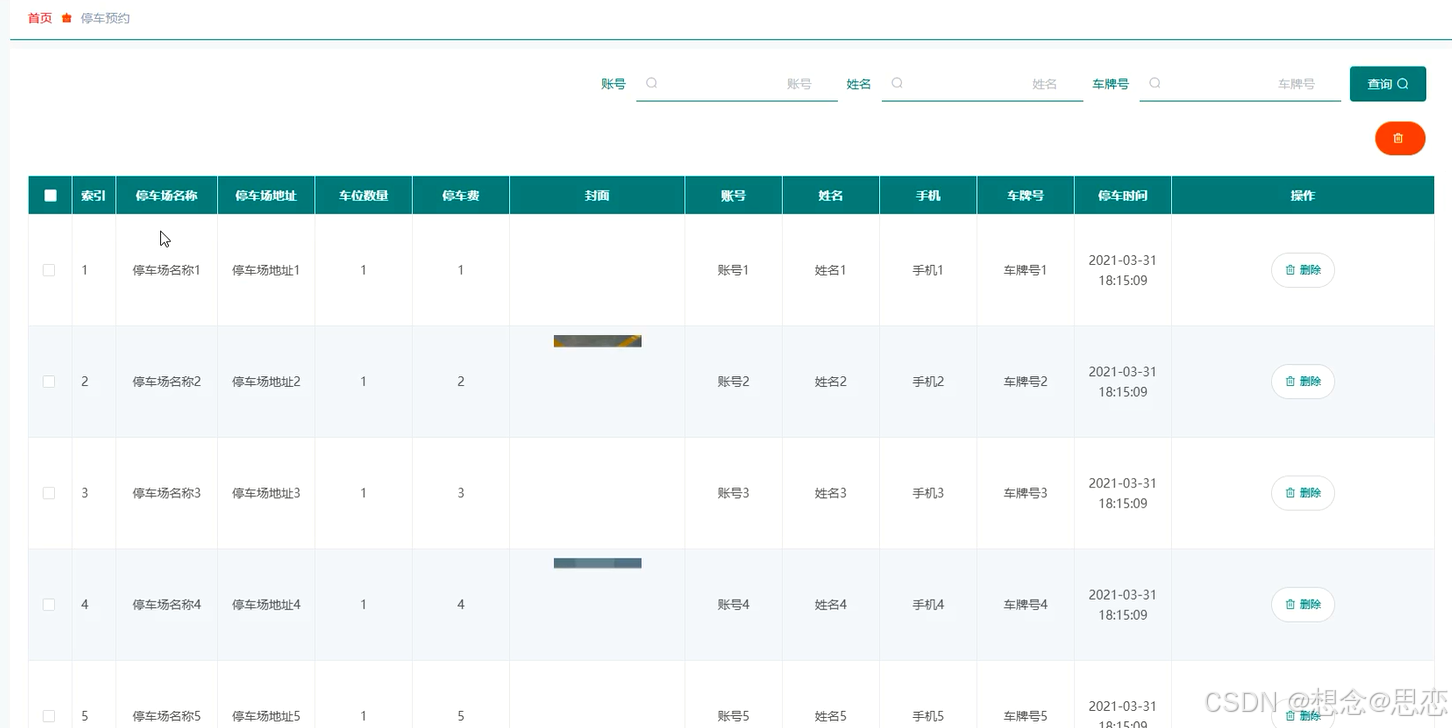Click the 停车费 column header

coord(461,196)
